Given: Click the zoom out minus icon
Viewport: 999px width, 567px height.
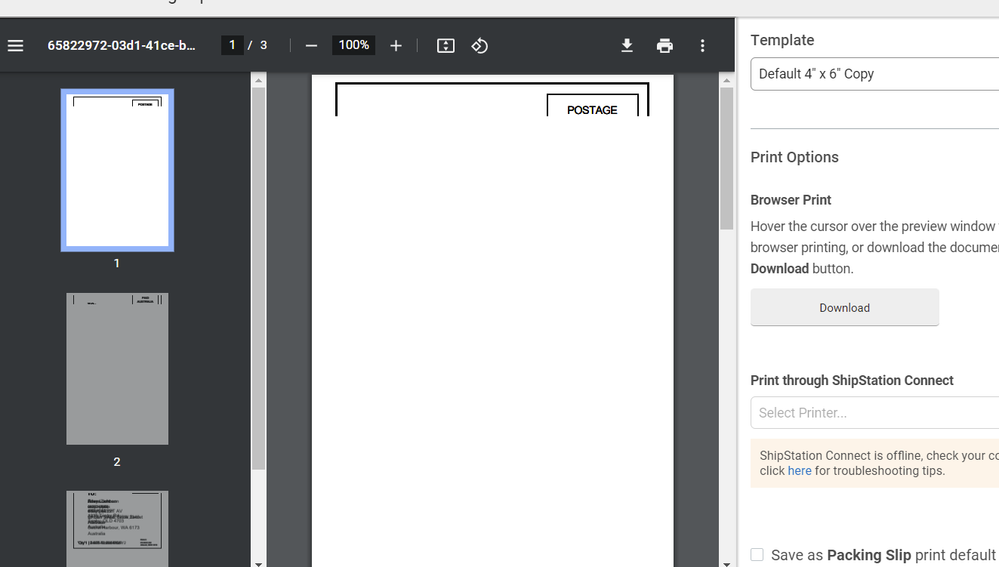Looking at the screenshot, I should pyautogui.click(x=311, y=46).
